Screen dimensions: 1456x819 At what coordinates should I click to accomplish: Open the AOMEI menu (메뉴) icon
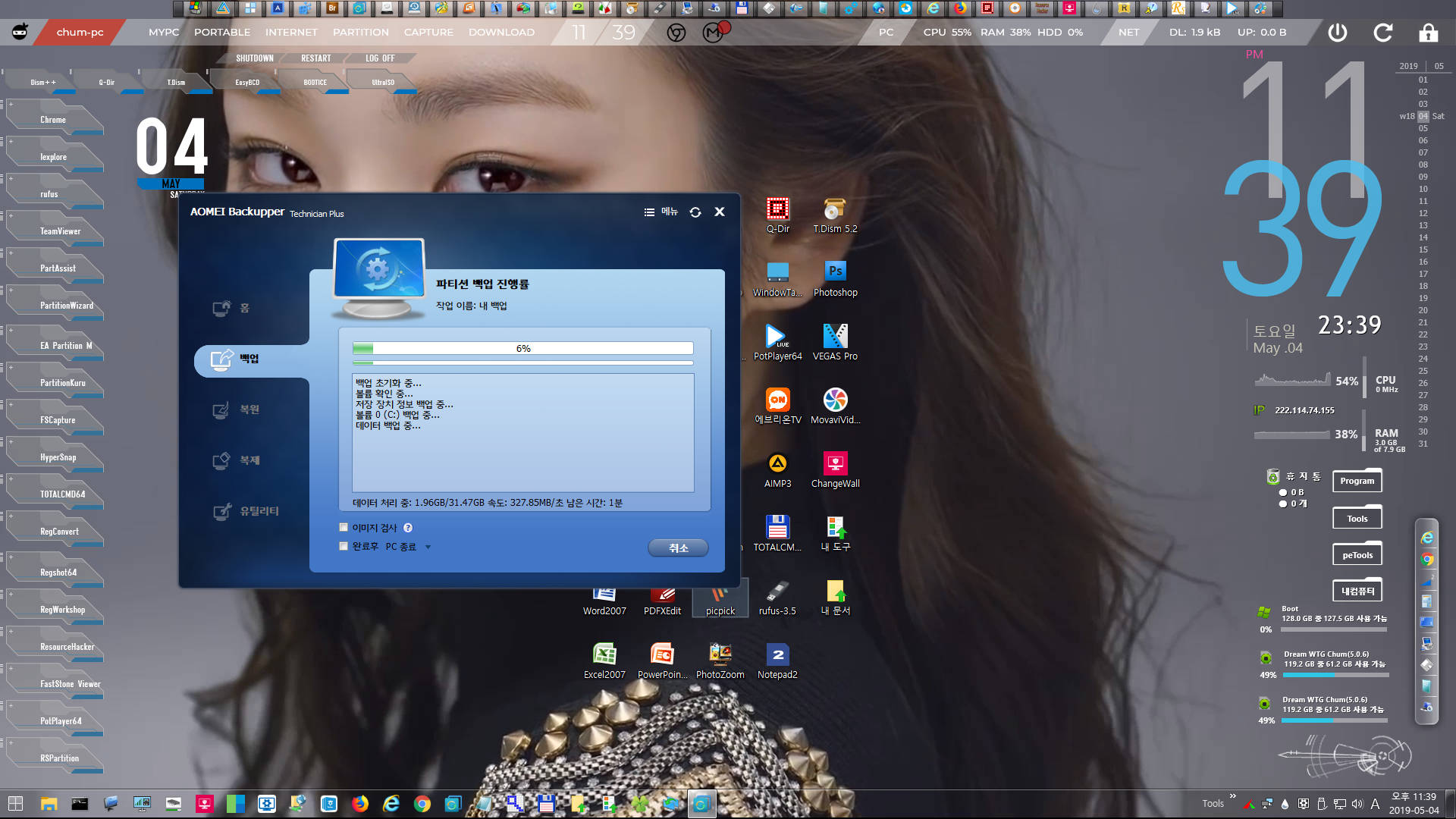point(661,212)
